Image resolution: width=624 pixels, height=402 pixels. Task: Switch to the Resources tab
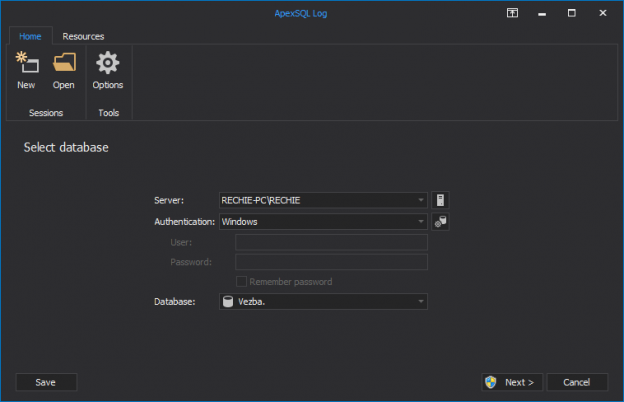tap(83, 36)
